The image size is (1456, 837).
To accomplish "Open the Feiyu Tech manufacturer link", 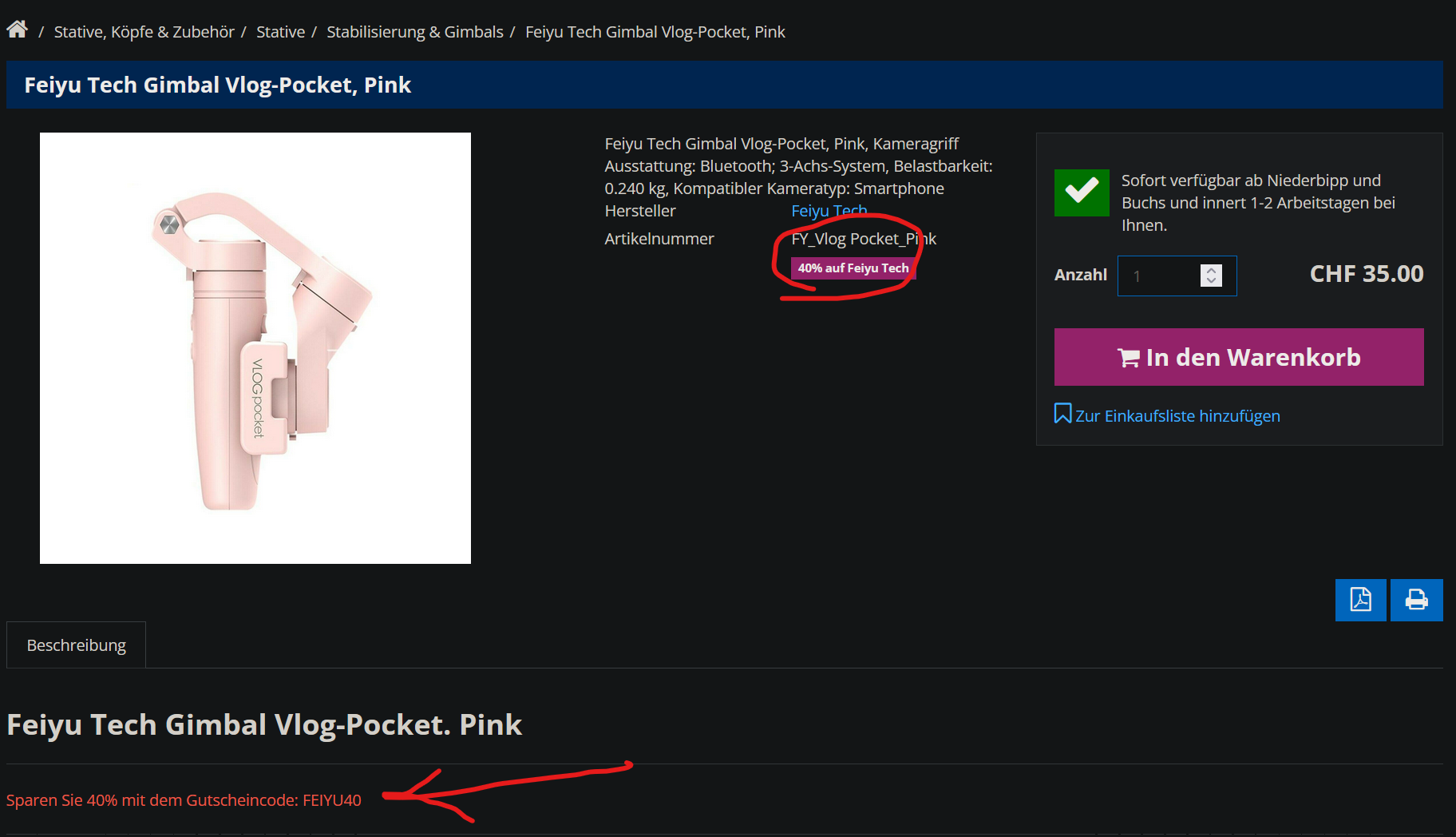I will coord(829,211).
